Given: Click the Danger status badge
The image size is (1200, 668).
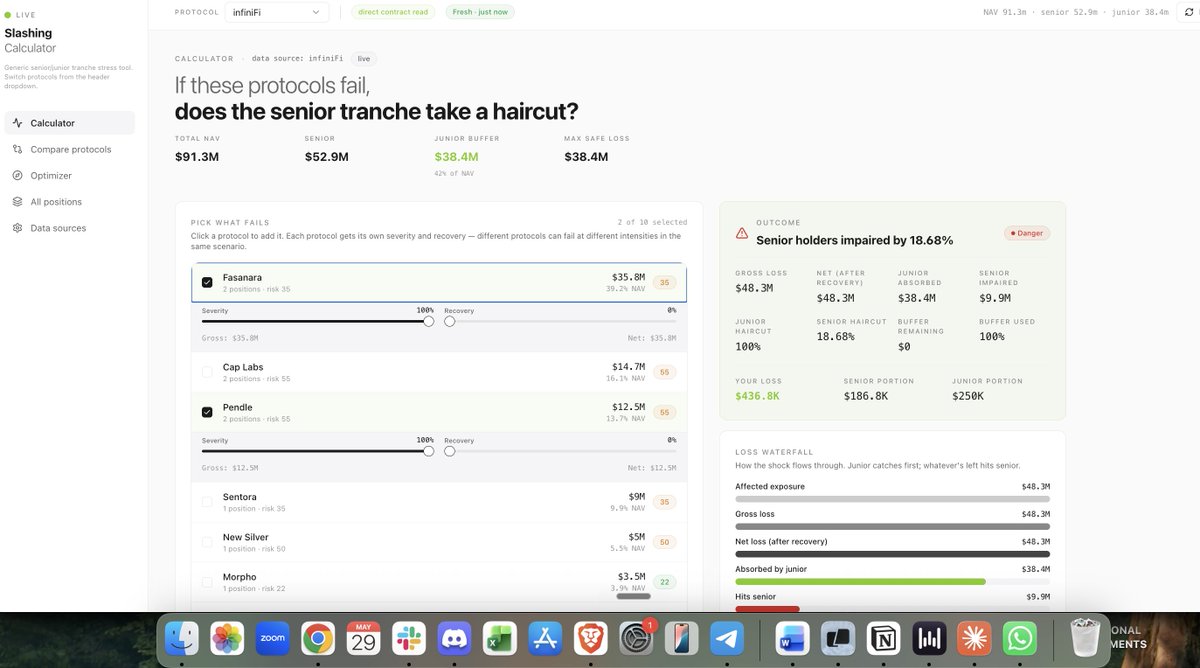Looking at the screenshot, I should 1027,233.
